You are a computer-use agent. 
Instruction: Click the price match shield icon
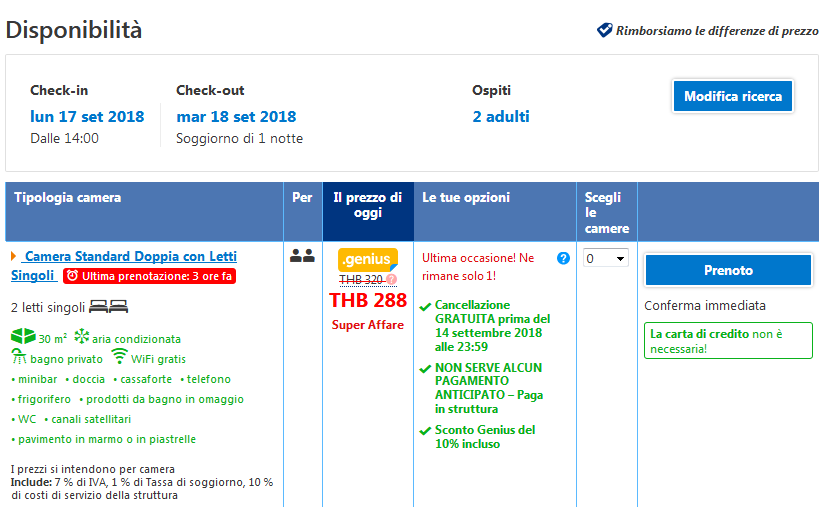(604, 31)
